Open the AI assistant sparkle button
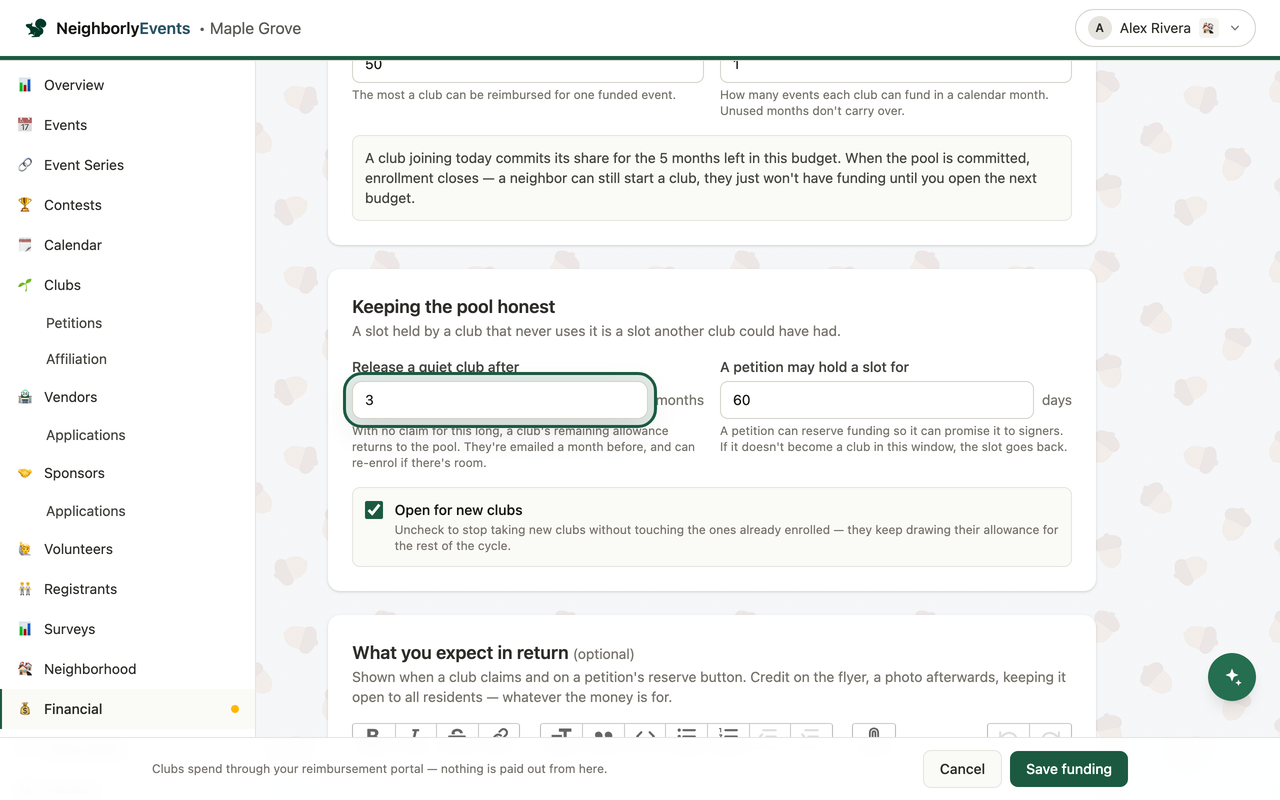 click(1232, 677)
